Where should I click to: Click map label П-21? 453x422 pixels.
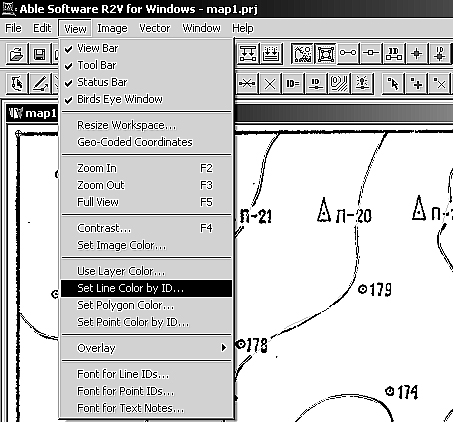click(x=256, y=216)
